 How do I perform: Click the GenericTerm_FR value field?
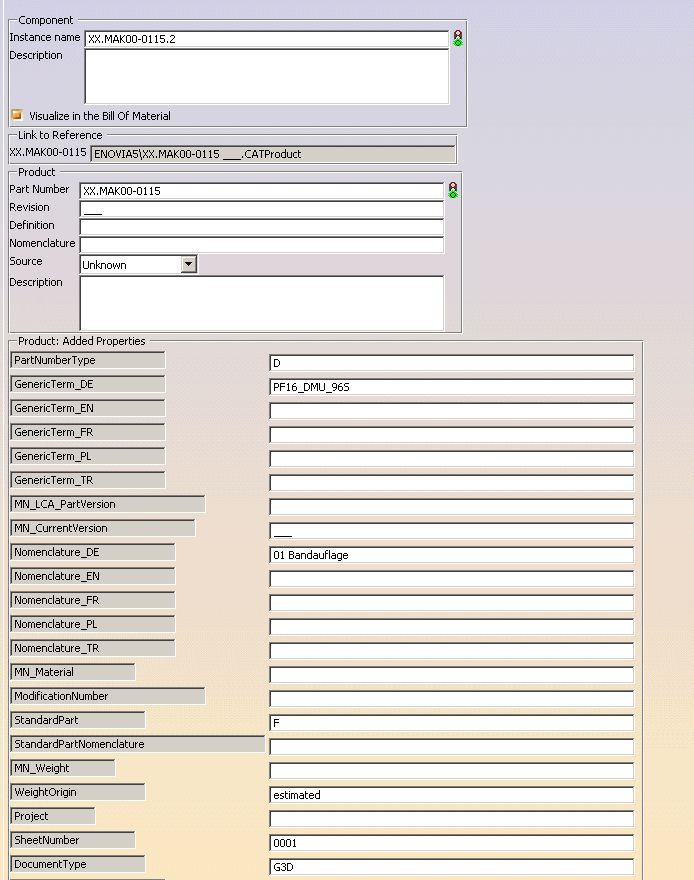[x=452, y=434]
